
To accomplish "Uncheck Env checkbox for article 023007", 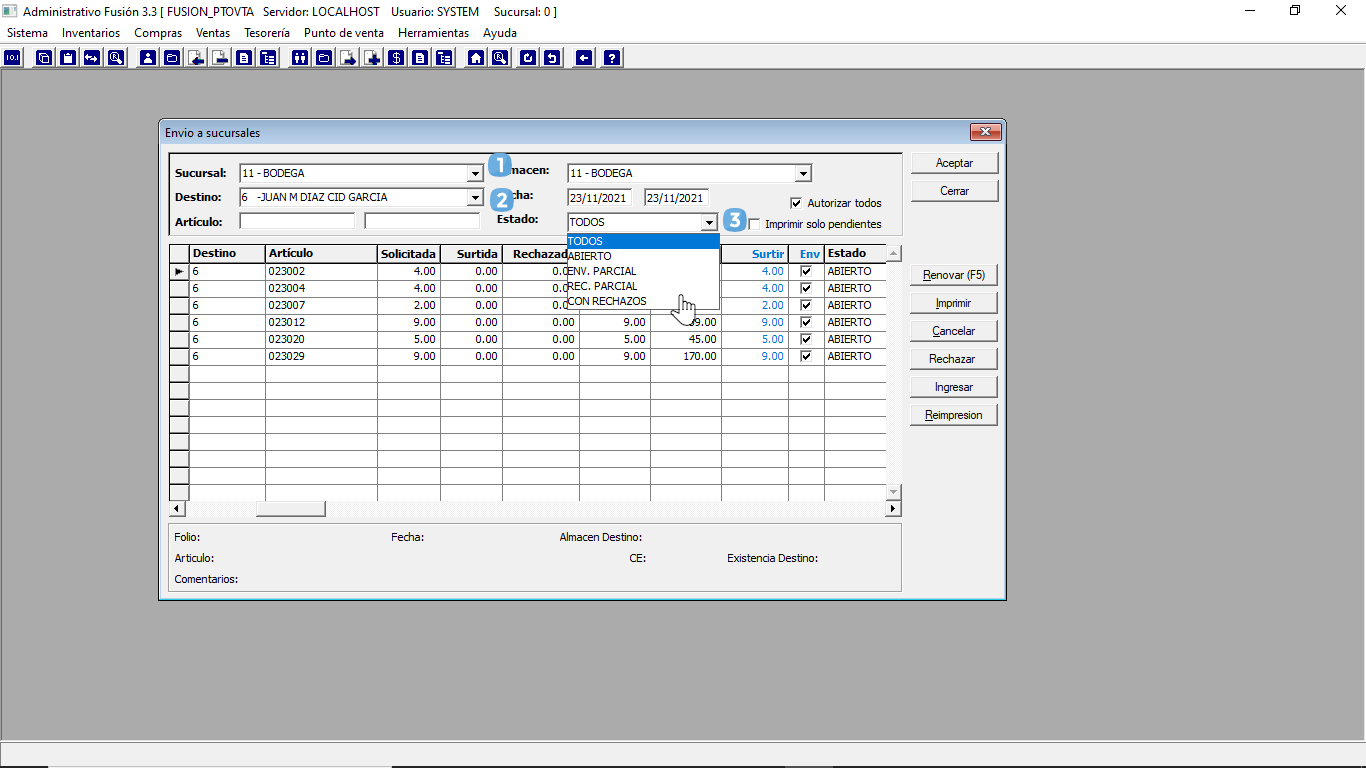I will [806, 305].
